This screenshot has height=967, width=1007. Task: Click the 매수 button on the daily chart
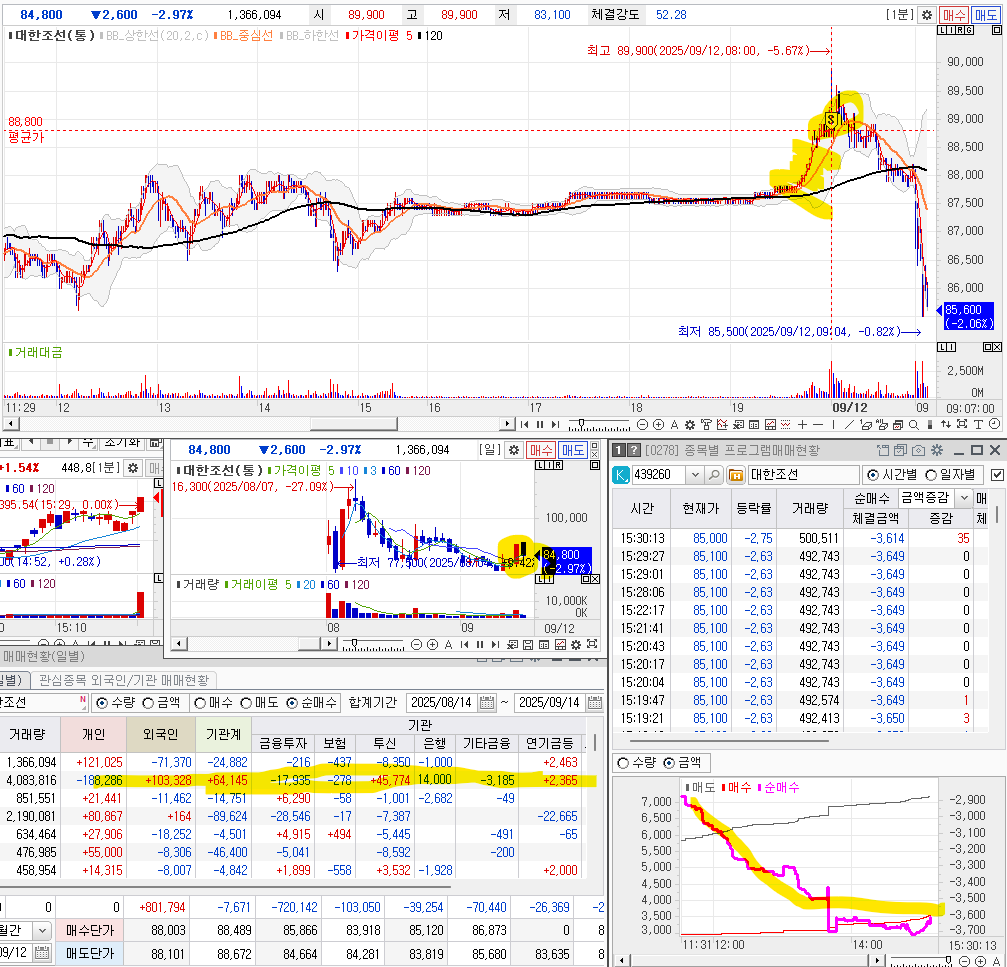point(541,450)
